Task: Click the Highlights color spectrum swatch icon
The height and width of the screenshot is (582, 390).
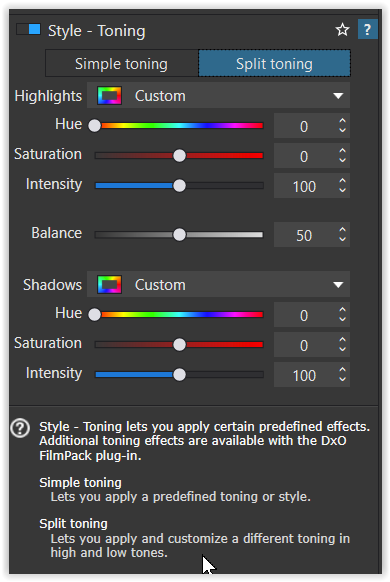Action: pos(109,96)
